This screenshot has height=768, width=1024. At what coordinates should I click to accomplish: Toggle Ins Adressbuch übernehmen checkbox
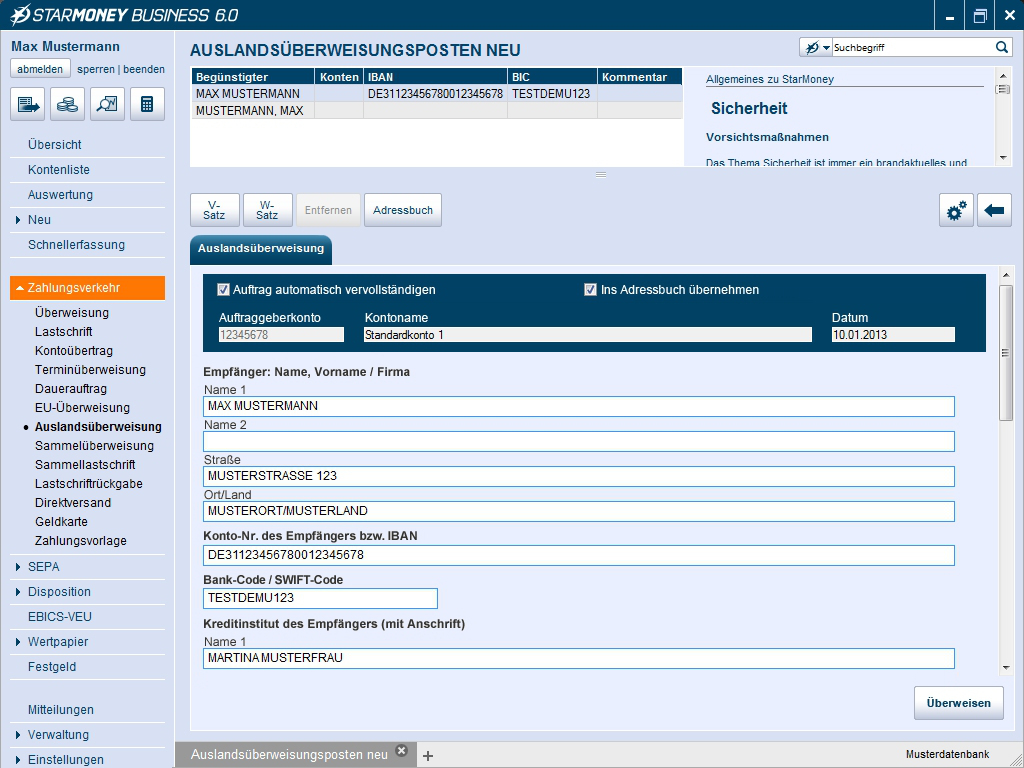[x=590, y=289]
